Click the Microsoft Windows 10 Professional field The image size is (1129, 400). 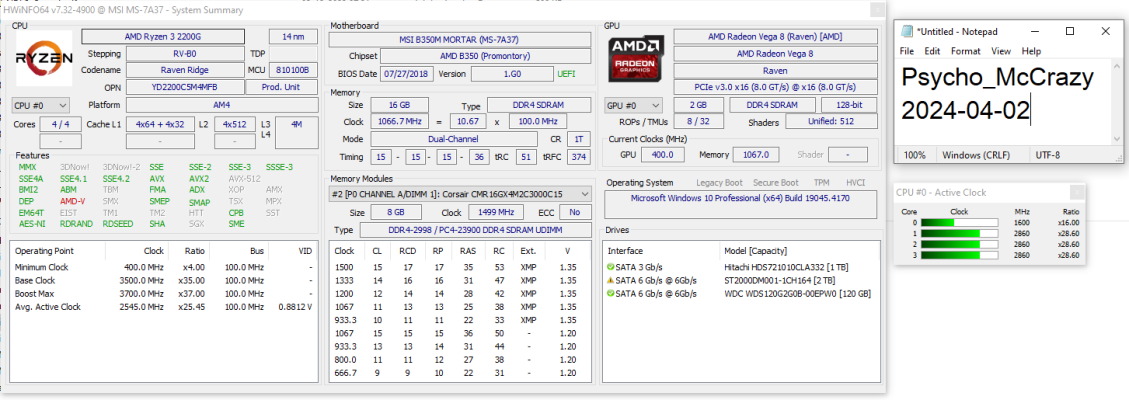(740, 204)
